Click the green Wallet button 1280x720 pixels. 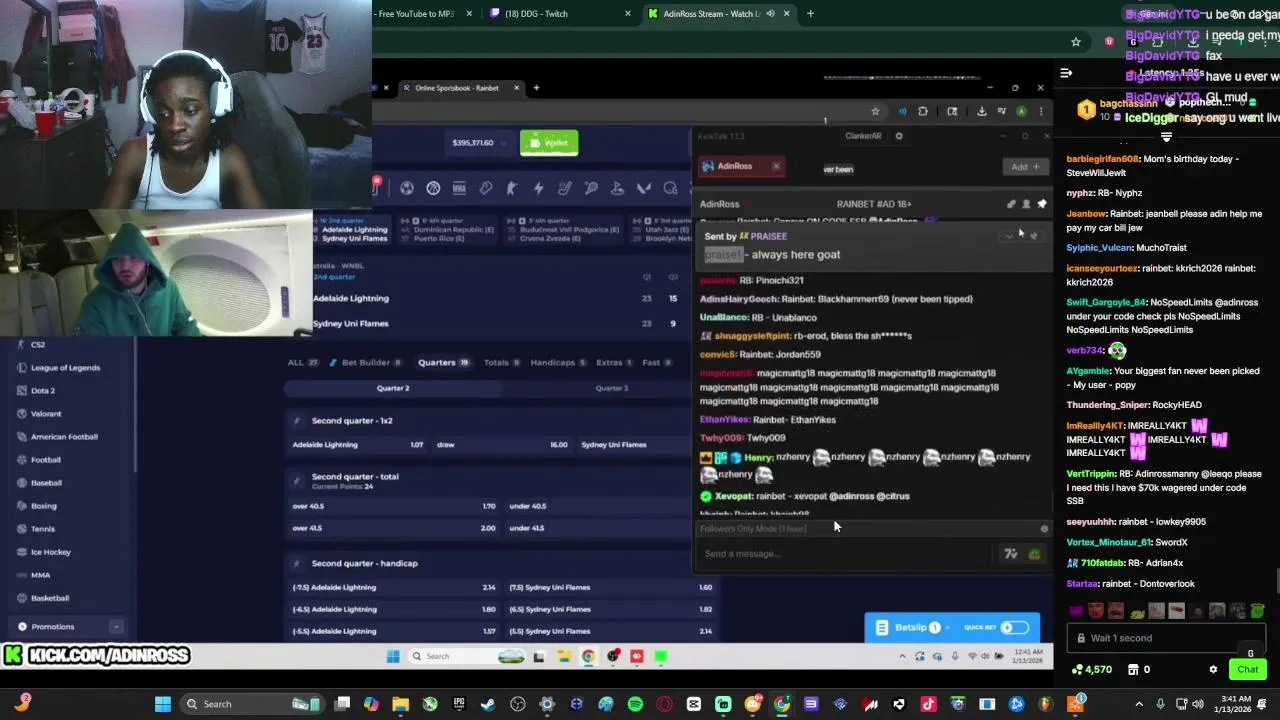click(549, 143)
